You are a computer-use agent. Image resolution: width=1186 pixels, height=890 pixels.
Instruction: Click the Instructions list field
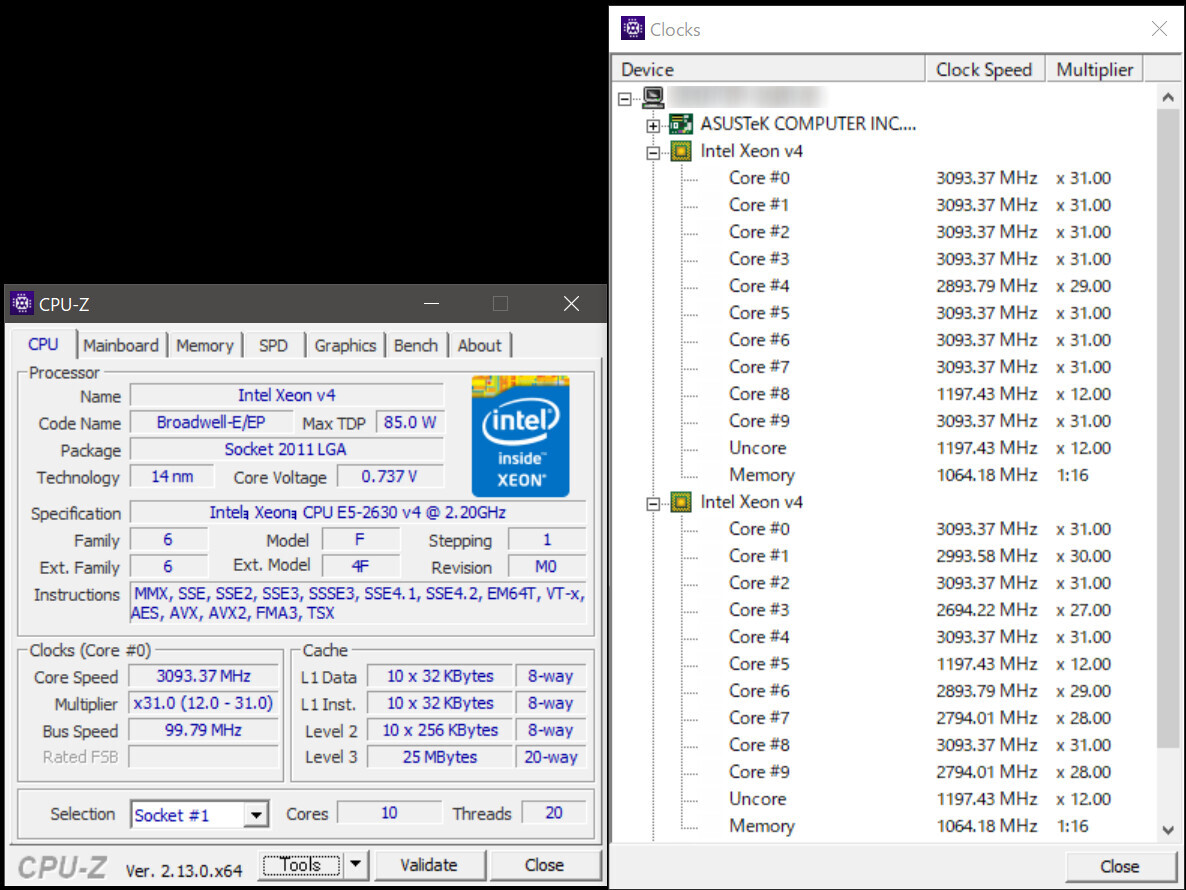358,603
